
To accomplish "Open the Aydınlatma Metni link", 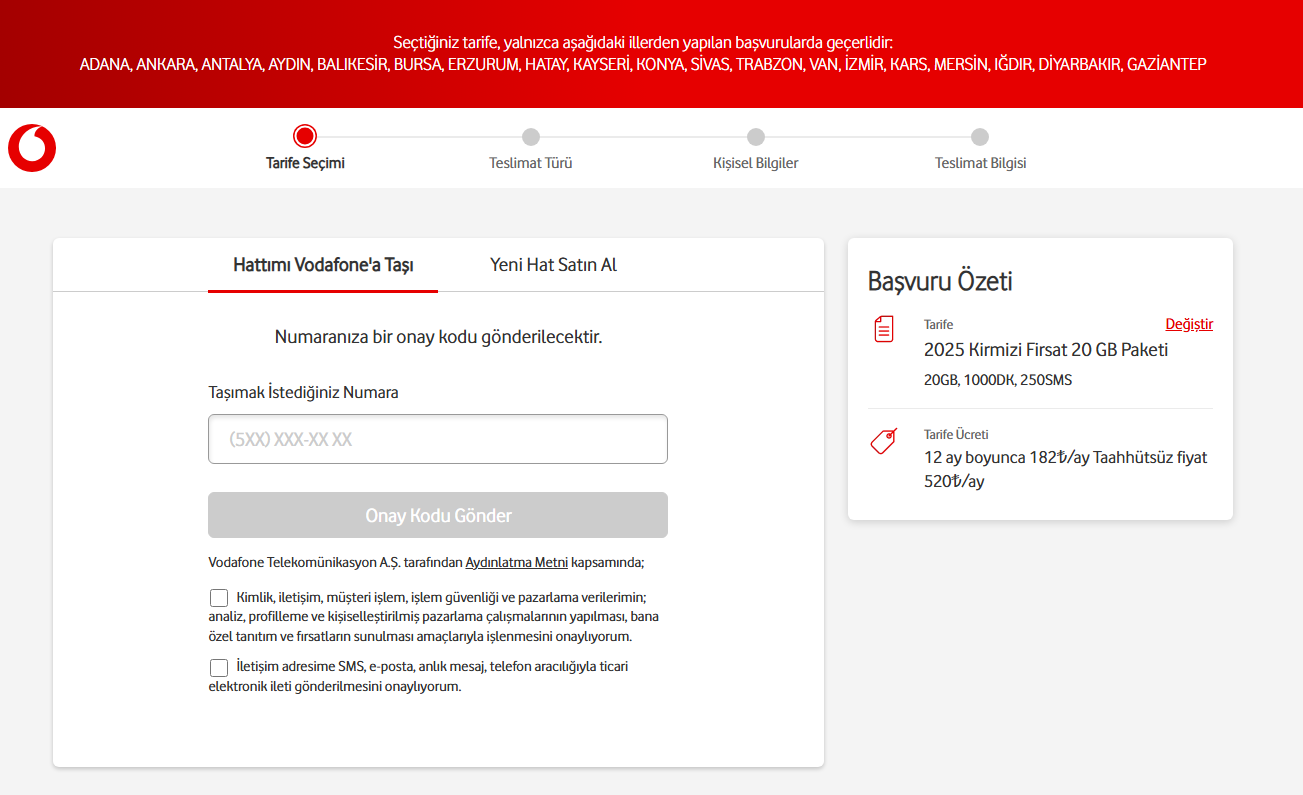I will point(517,563).
